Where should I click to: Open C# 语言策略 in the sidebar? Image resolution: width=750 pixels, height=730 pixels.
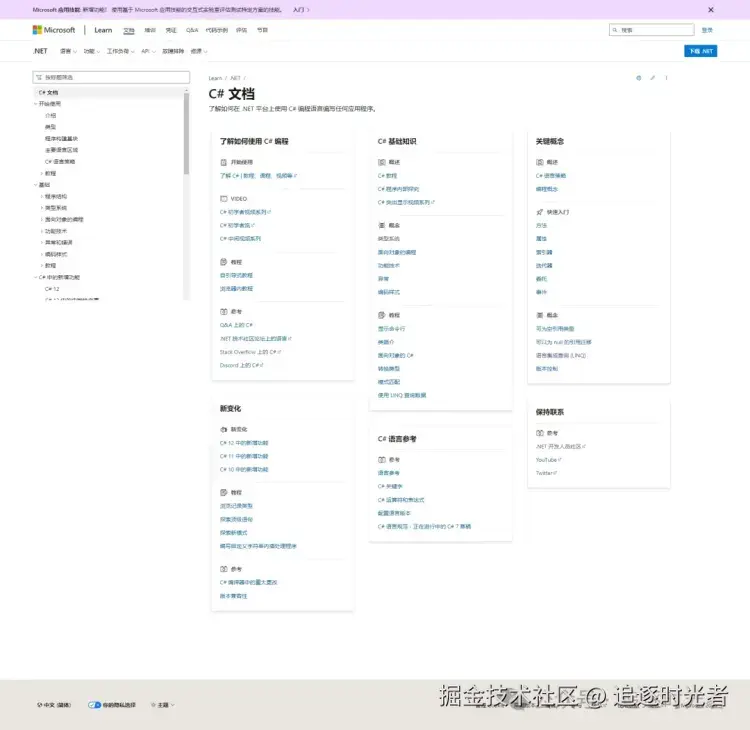coord(60,162)
